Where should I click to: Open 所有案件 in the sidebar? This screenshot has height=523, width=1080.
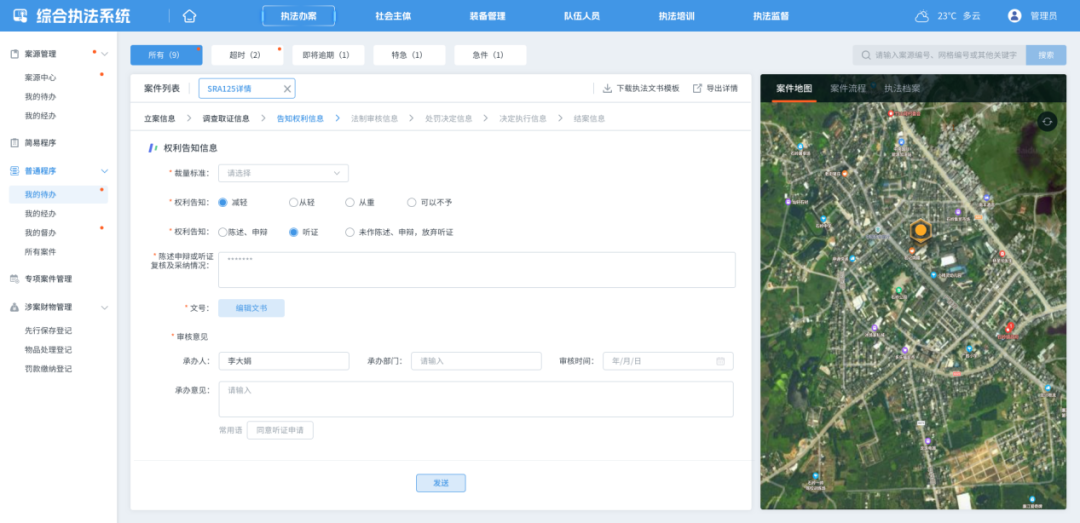(41, 252)
